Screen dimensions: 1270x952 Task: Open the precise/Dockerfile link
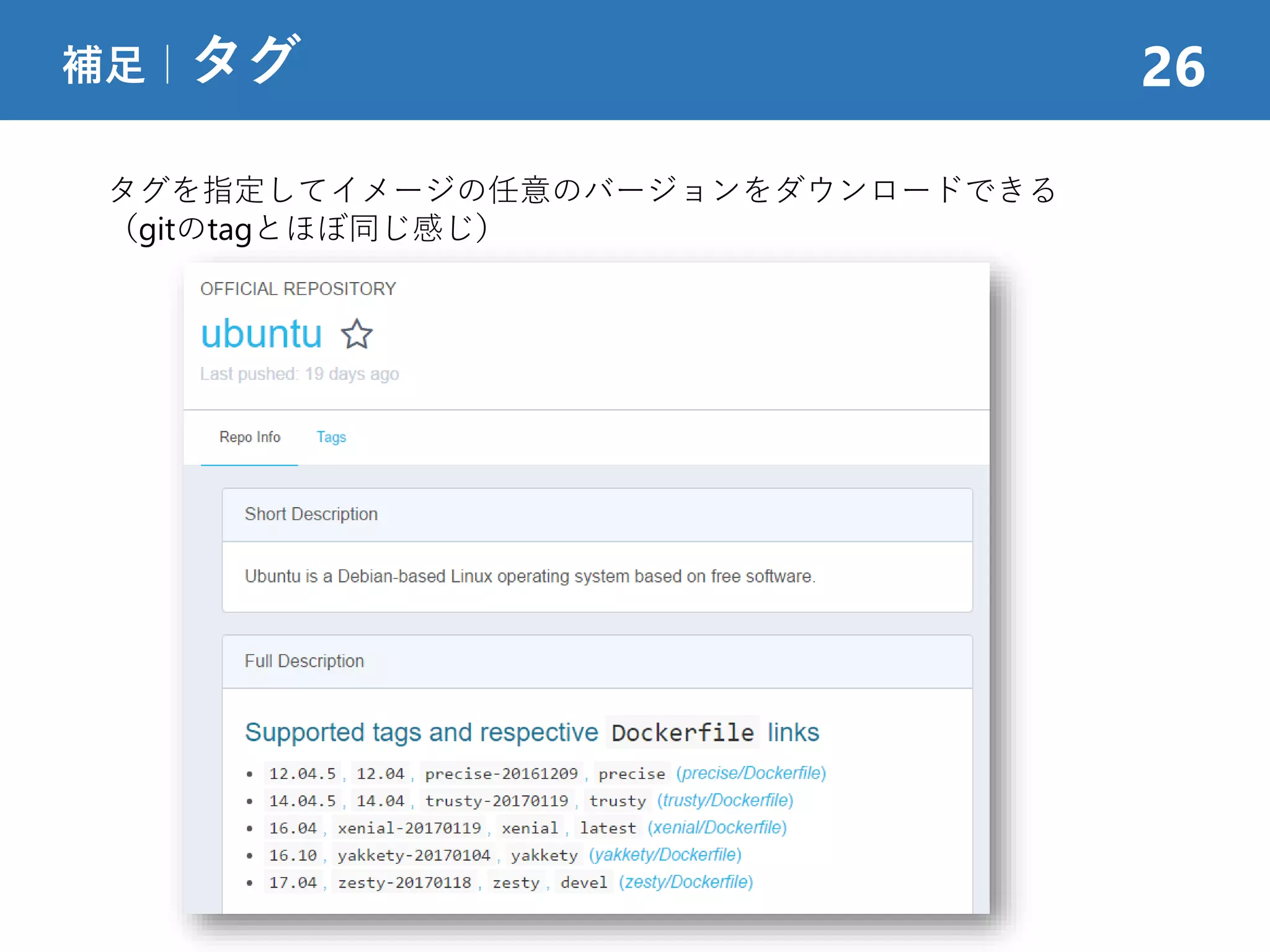(x=751, y=773)
